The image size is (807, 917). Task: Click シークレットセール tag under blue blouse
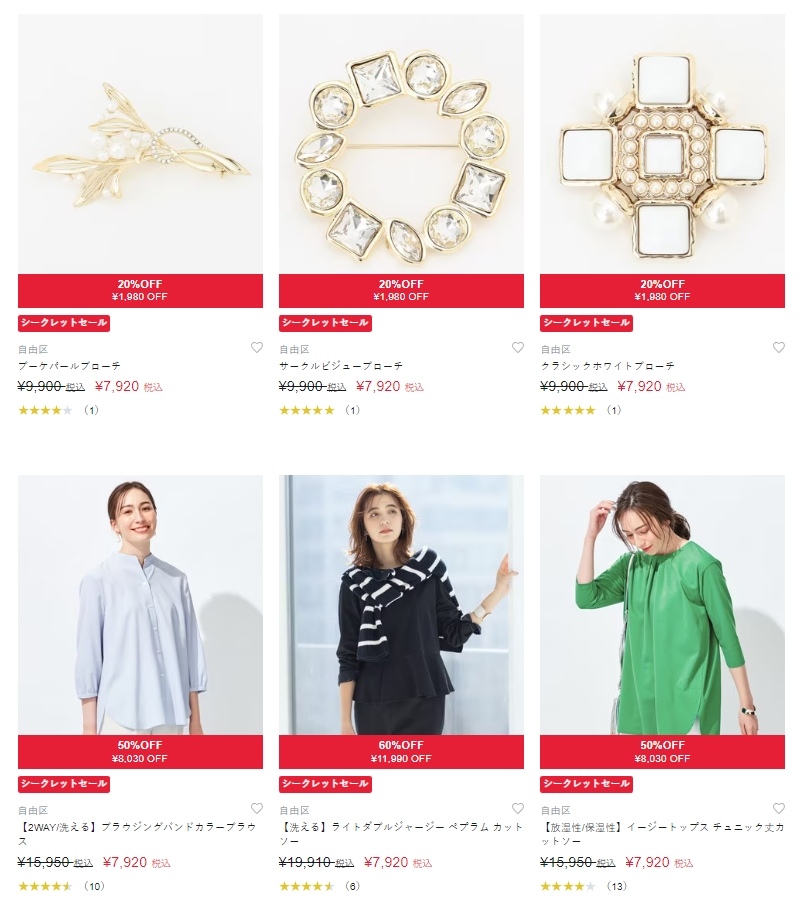pos(64,784)
